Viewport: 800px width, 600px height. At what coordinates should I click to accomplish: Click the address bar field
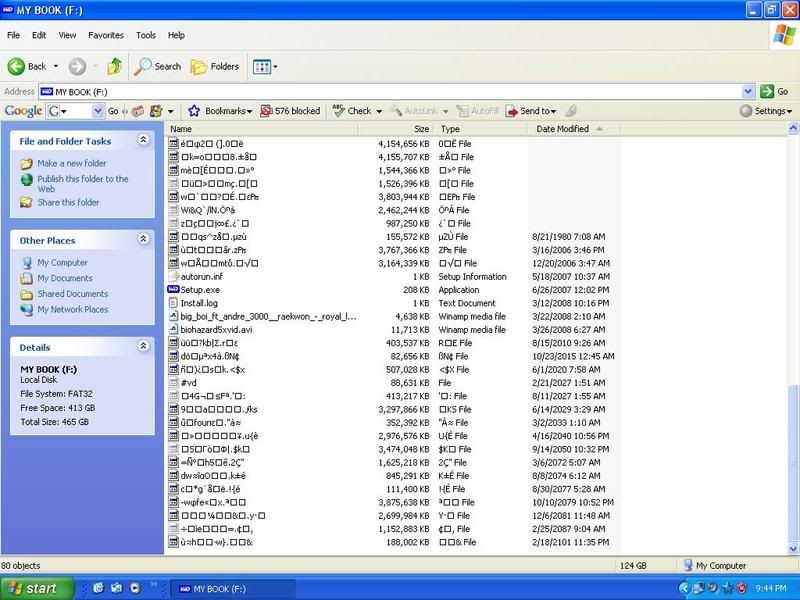[390, 92]
